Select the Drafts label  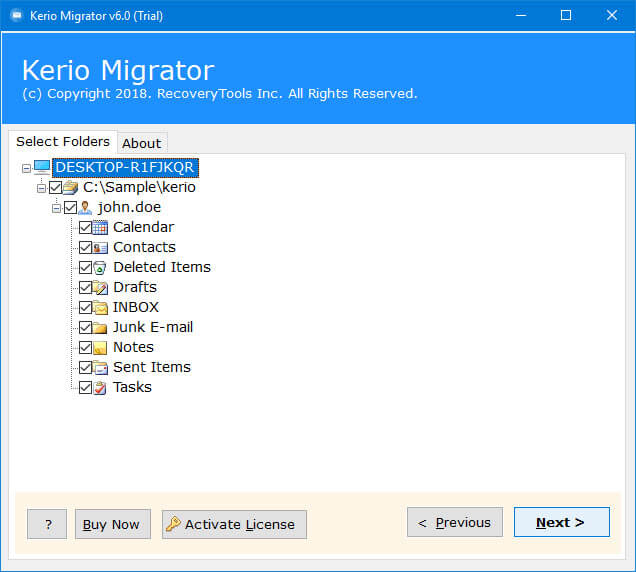pyautogui.click(x=135, y=287)
